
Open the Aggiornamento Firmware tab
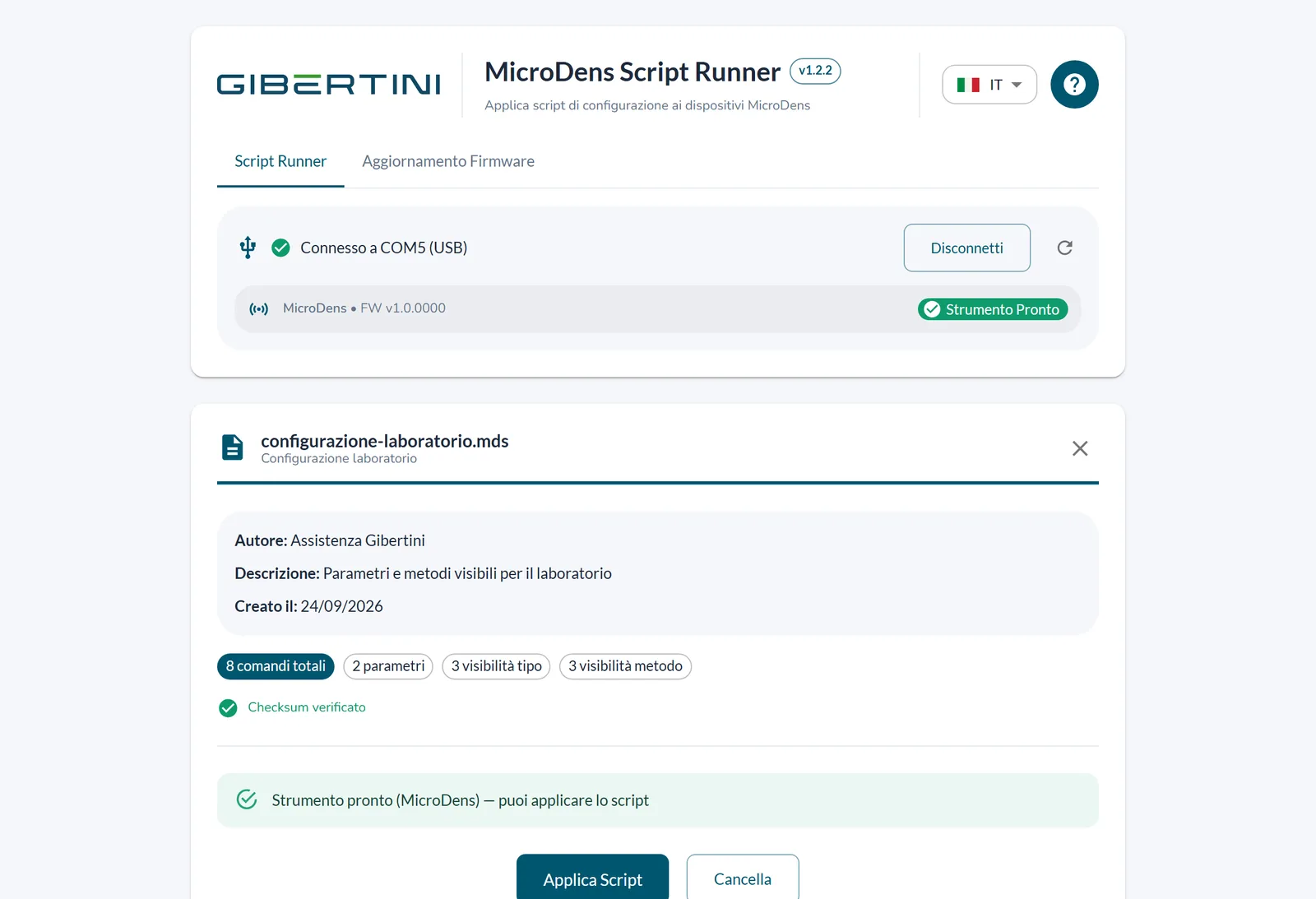click(x=448, y=161)
